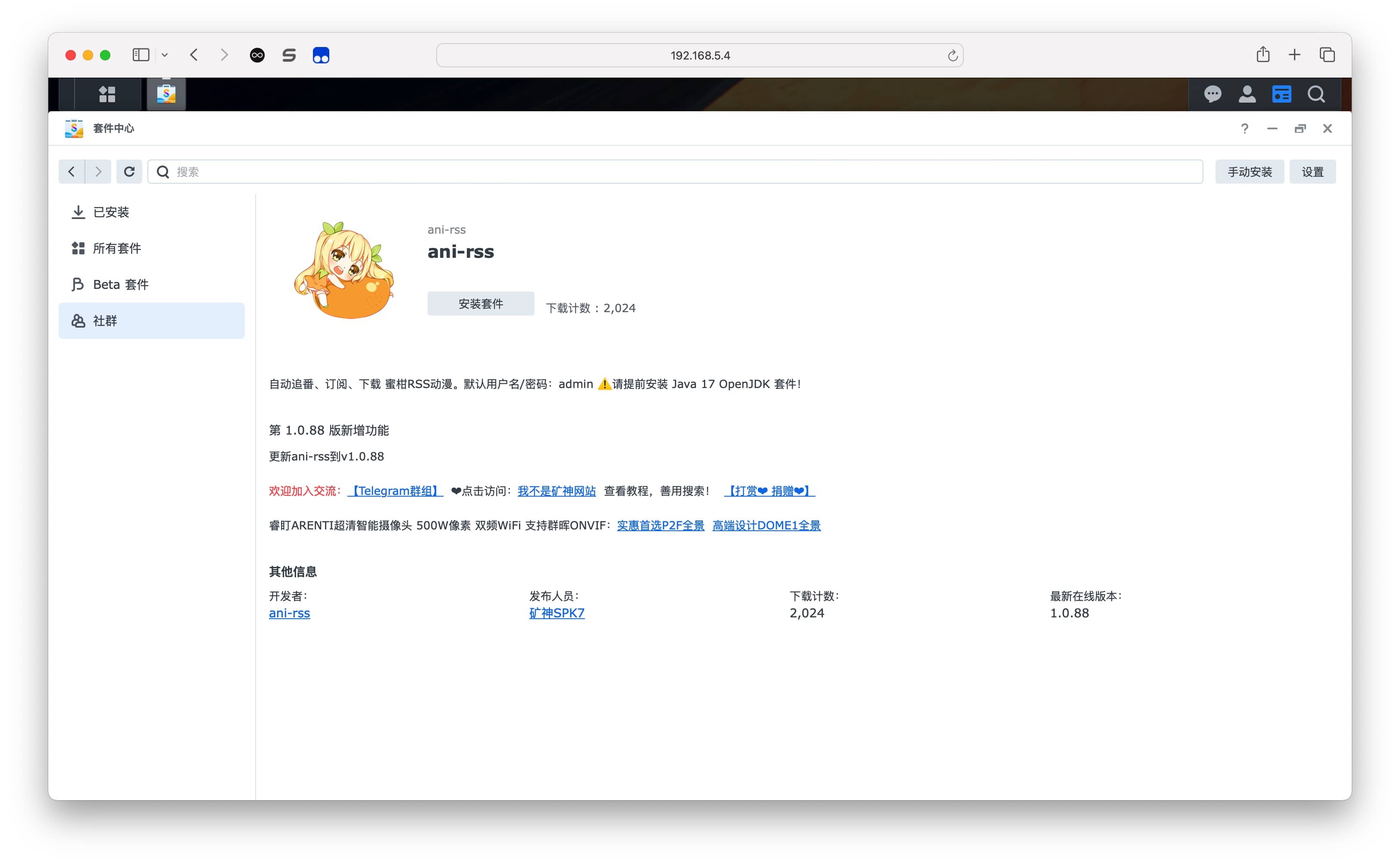Show Safari tab overview
This screenshot has height=864, width=1400.
click(x=1327, y=55)
